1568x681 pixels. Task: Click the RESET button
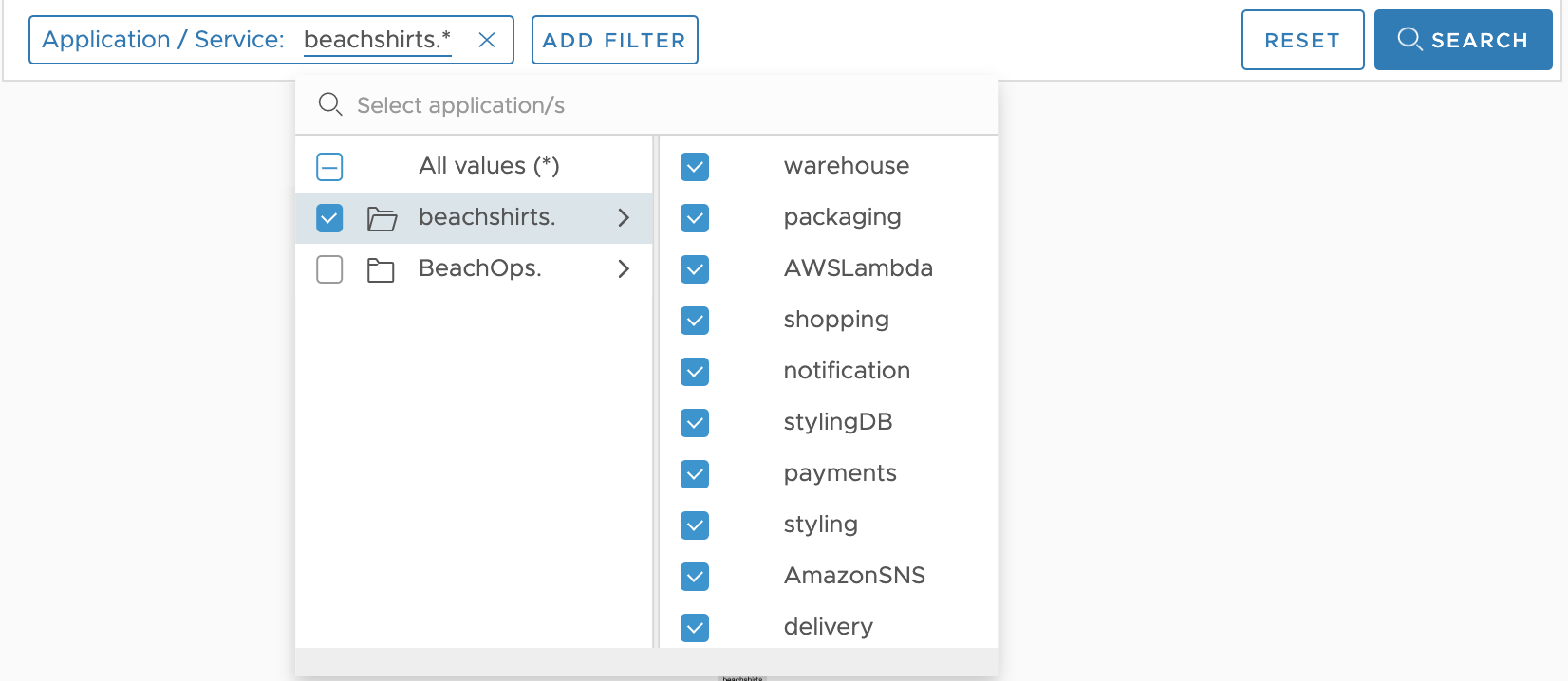pyautogui.click(x=1302, y=40)
